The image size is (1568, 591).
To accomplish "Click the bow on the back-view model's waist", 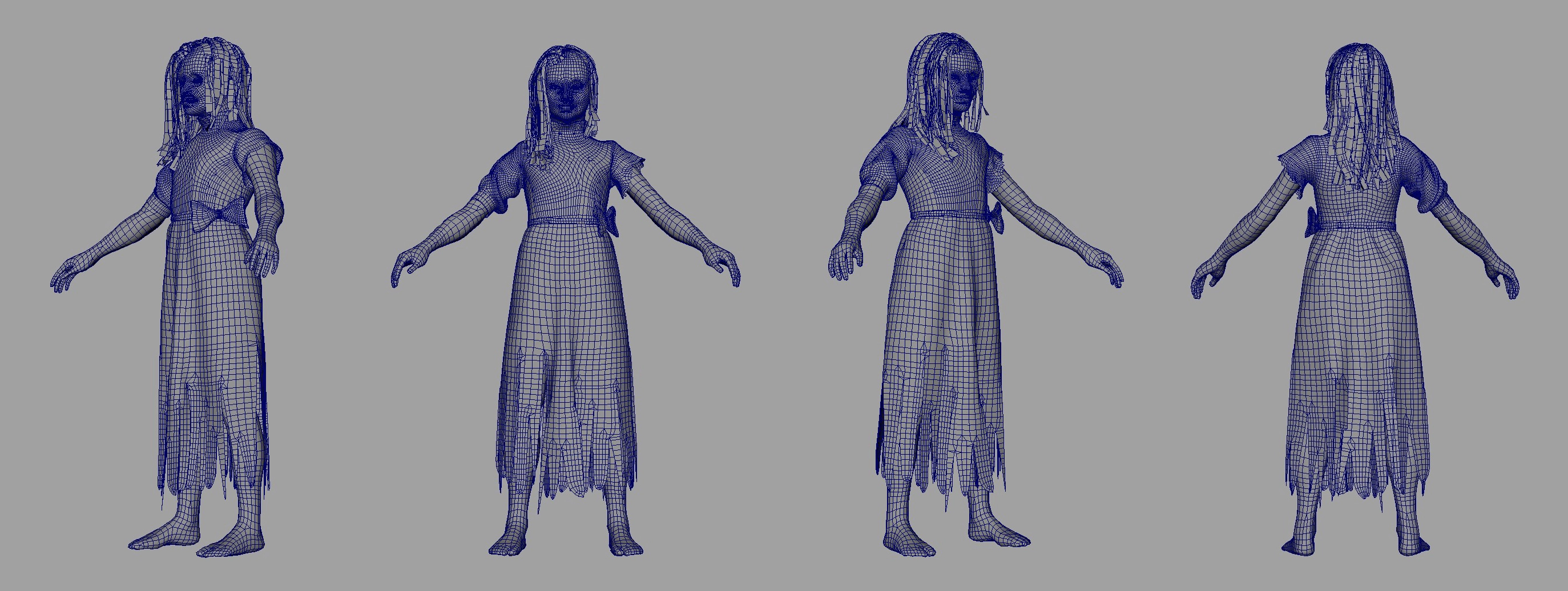I will [1312, 223].
